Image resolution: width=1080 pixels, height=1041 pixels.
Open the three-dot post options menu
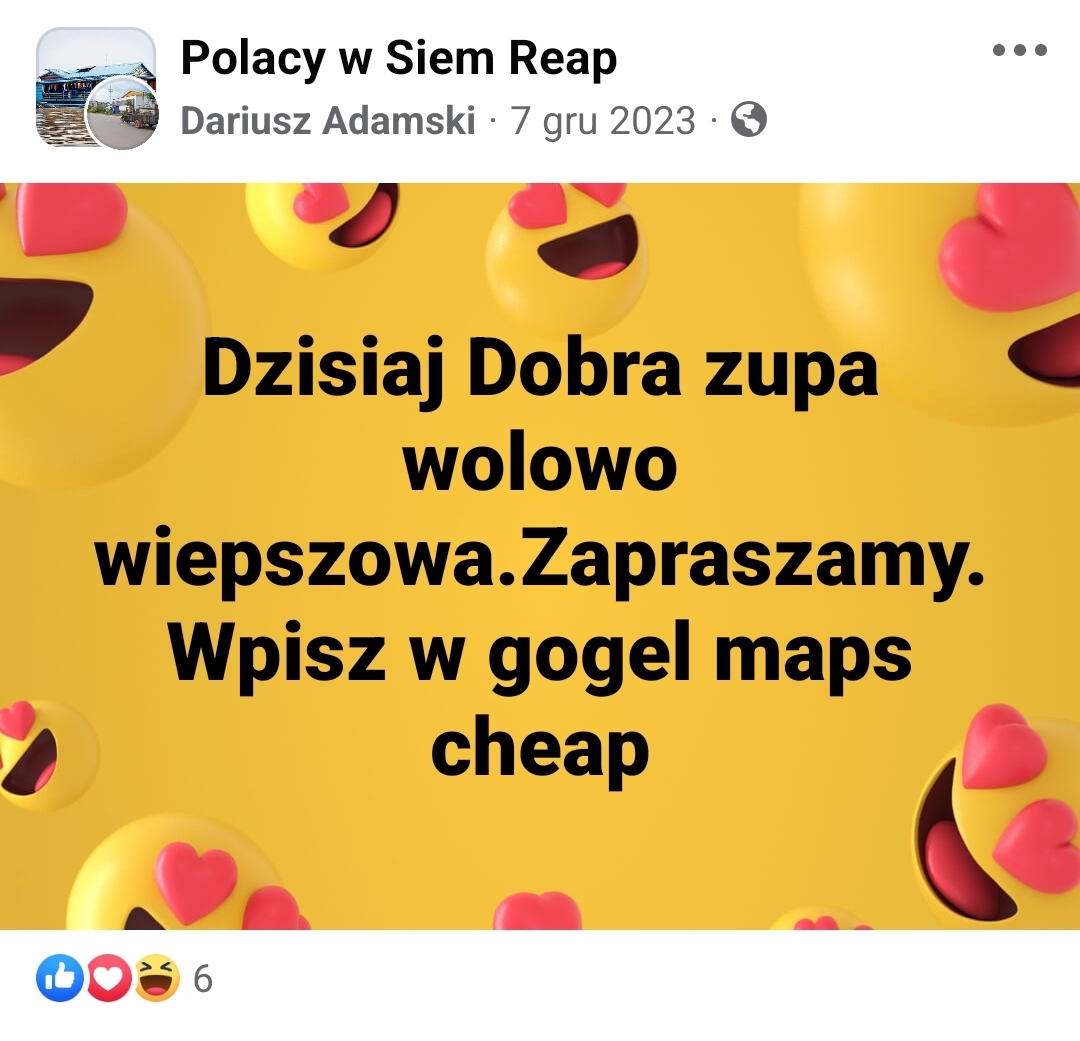(1019, 50)
